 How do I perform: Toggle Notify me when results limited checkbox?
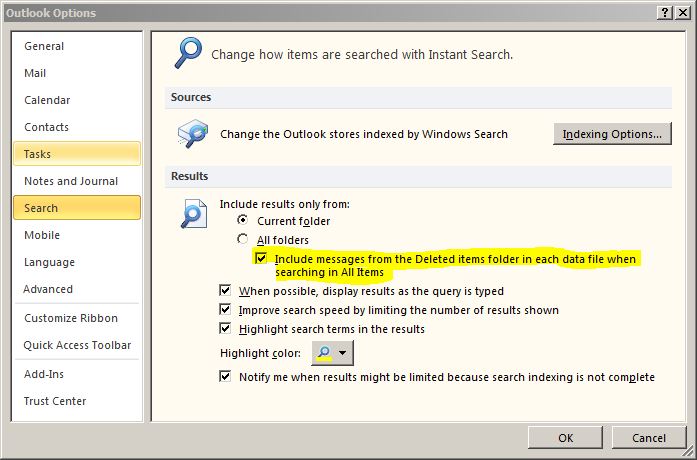[225, 376]
